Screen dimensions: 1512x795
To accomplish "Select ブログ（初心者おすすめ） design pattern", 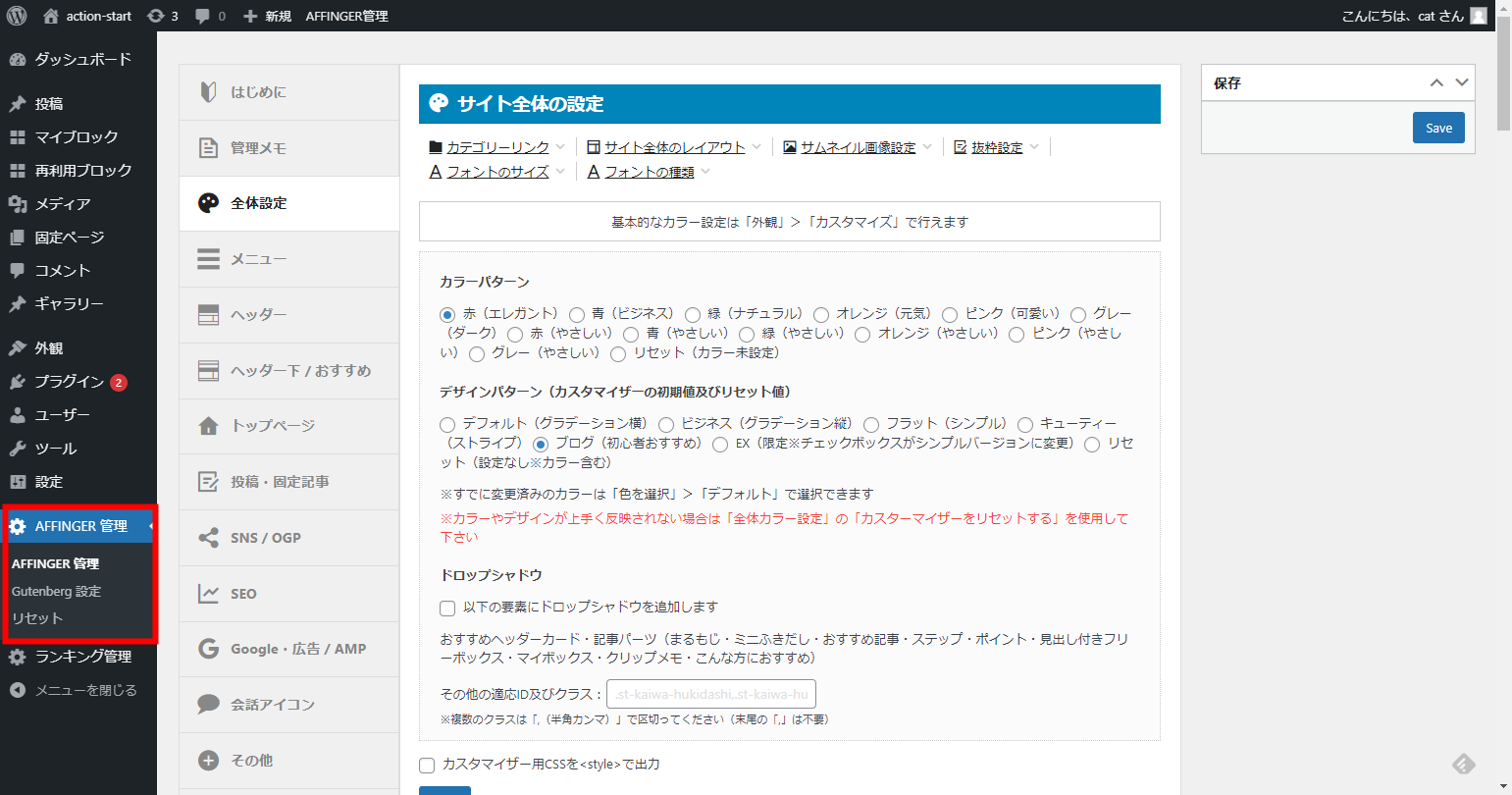I will click(x=540, y=445).
